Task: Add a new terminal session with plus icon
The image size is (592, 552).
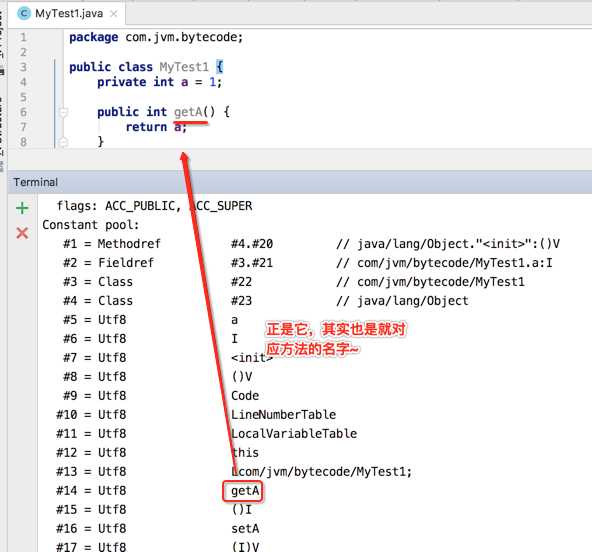Action: [22, 208]
